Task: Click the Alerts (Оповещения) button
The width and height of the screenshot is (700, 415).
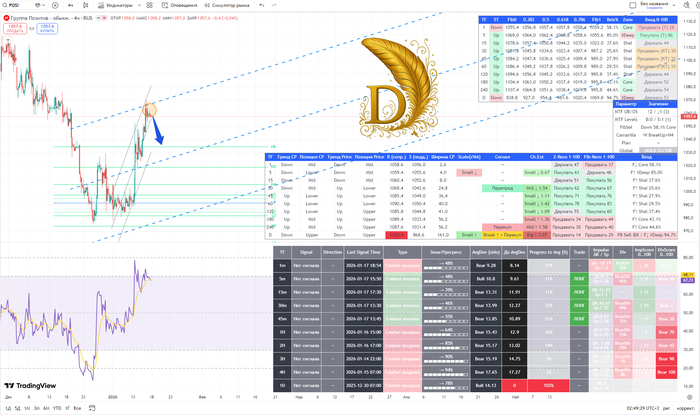Action: [x=180, y=5]
